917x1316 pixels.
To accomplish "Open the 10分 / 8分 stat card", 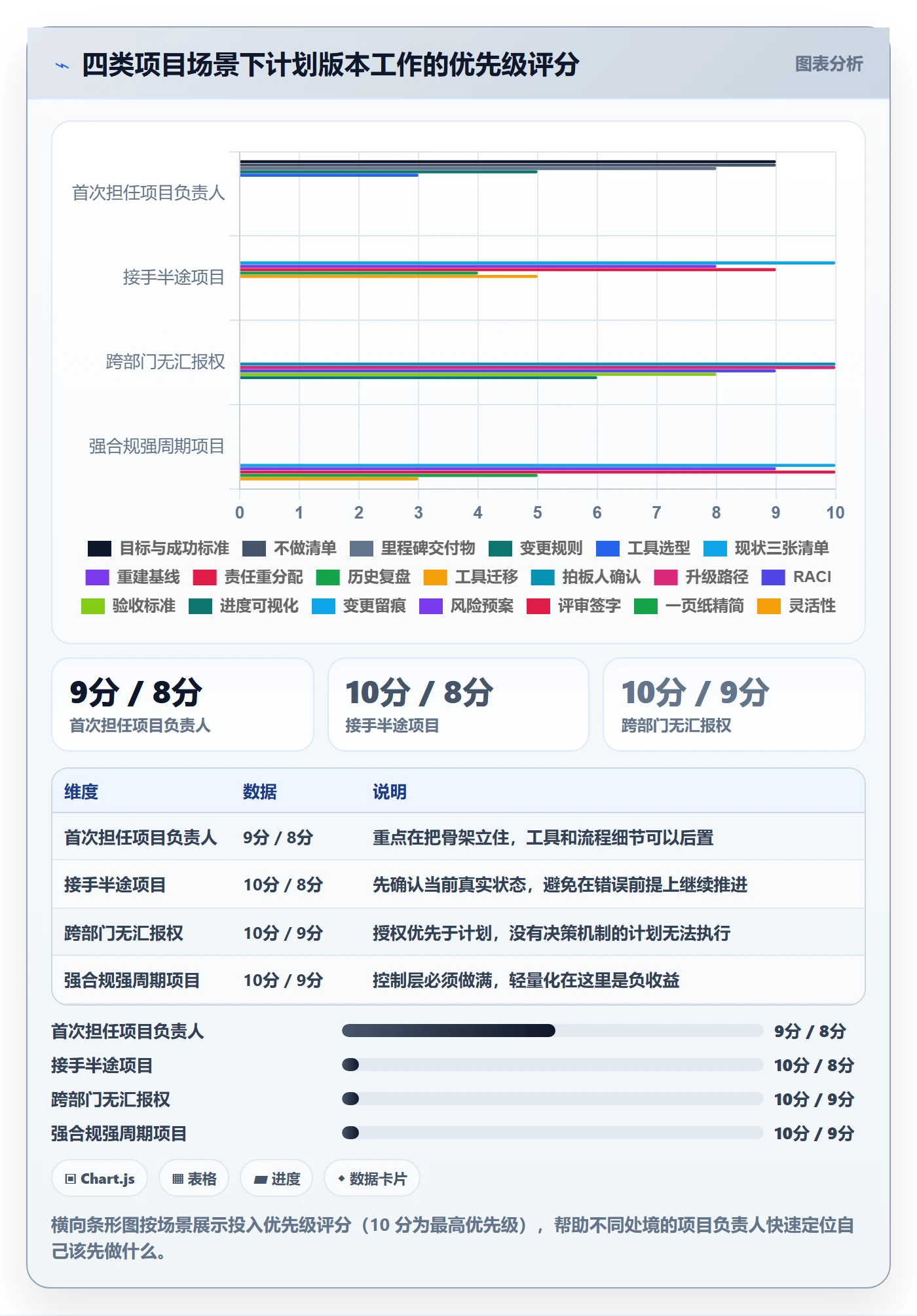I will pyautogui.click(x=458, y=704).
